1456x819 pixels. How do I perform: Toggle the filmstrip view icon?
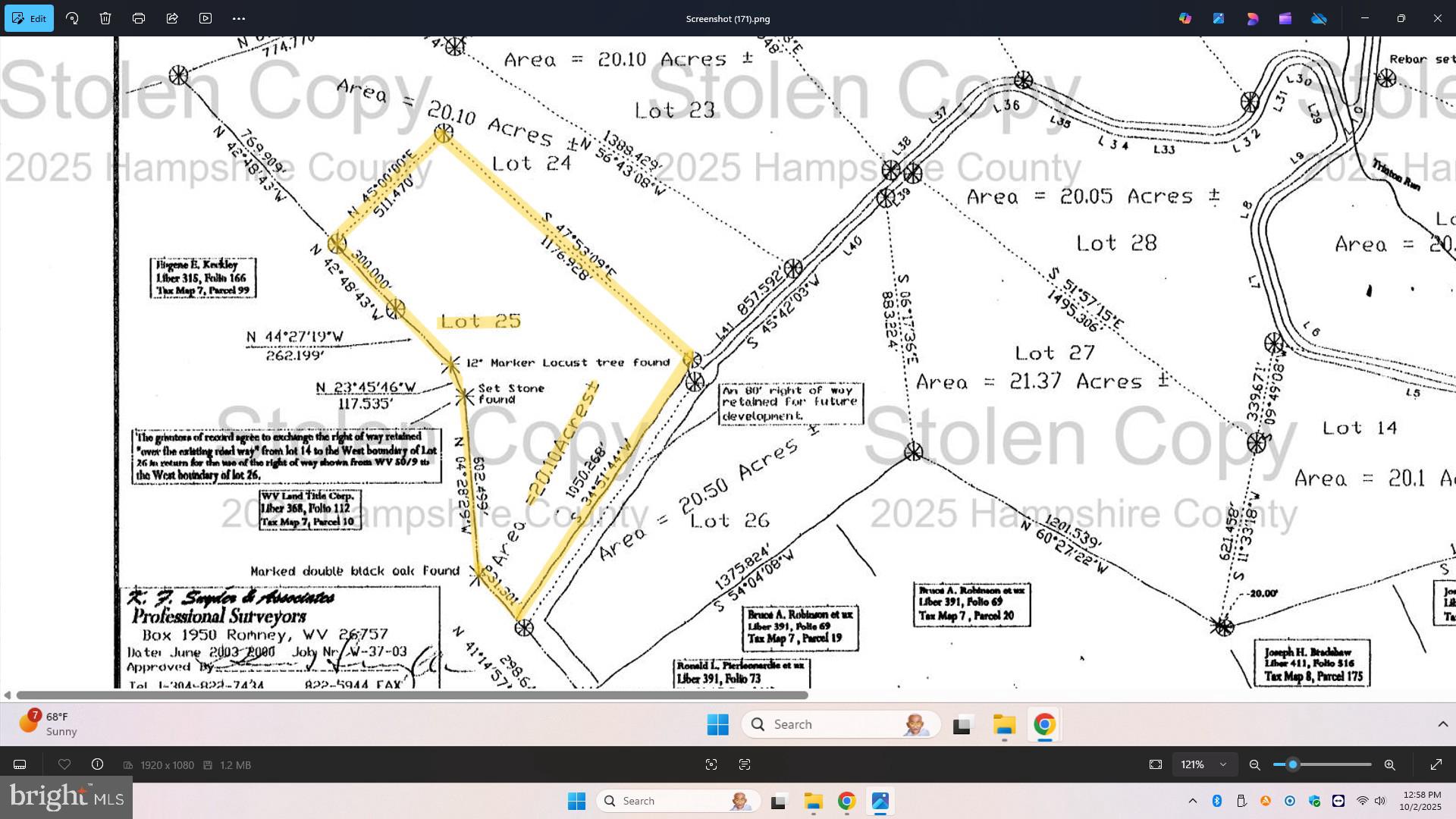click(x=20, y=764)
